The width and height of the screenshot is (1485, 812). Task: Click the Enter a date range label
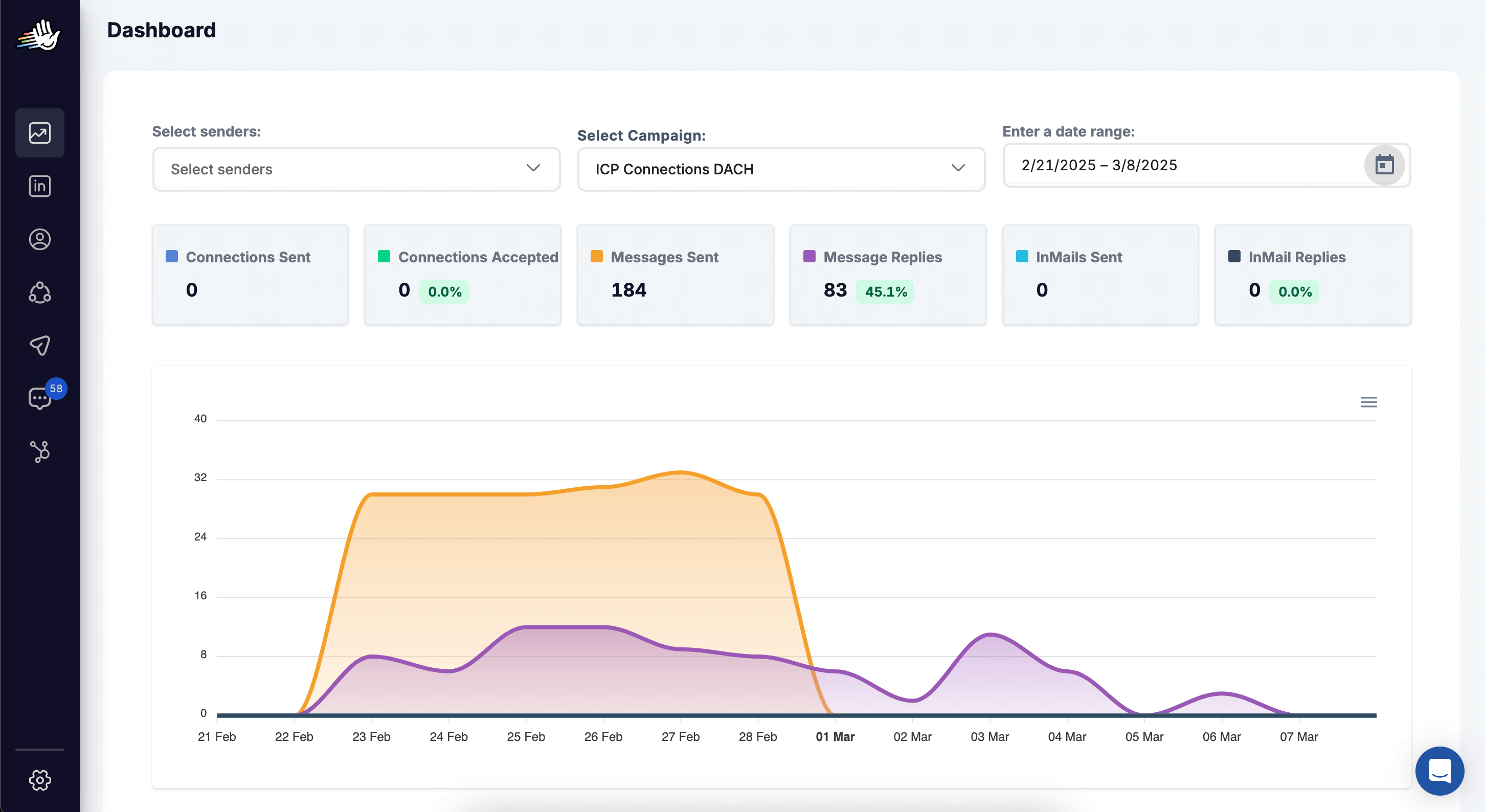click(x=1068, y=131)
